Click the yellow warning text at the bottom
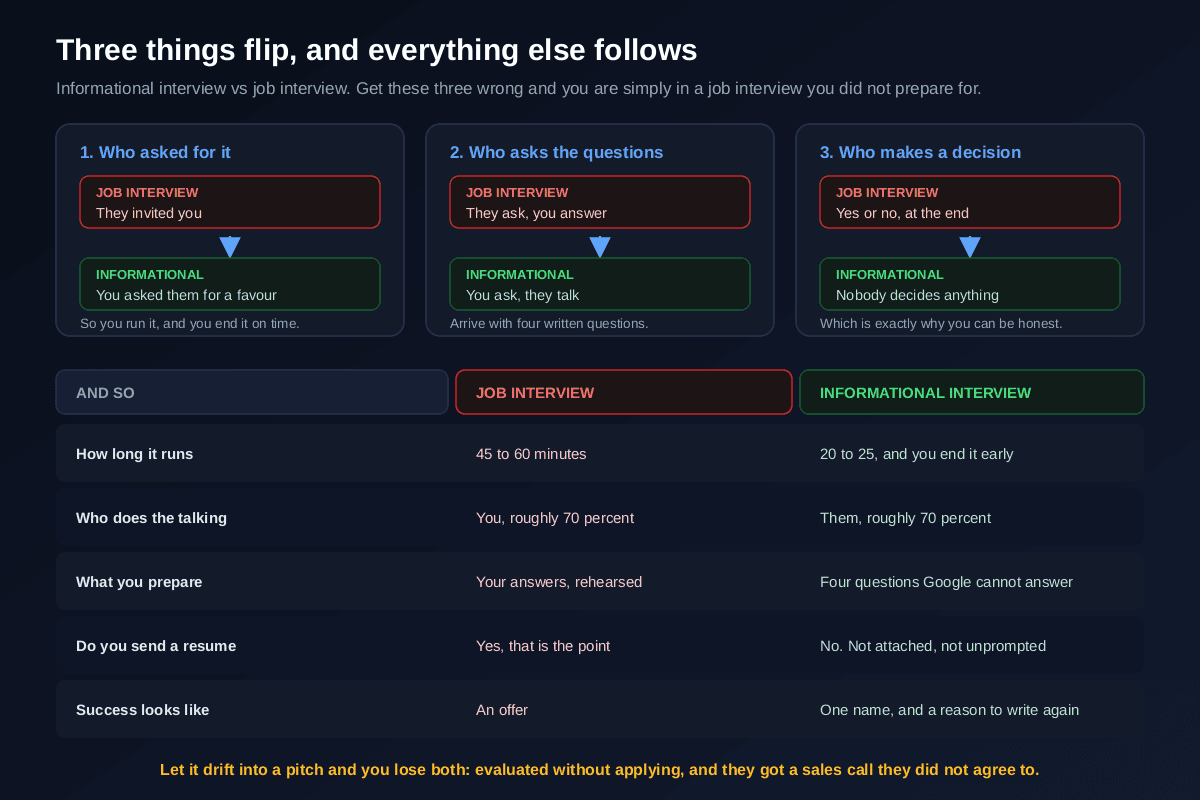The image size is (1200, 800). coord(600,769)
